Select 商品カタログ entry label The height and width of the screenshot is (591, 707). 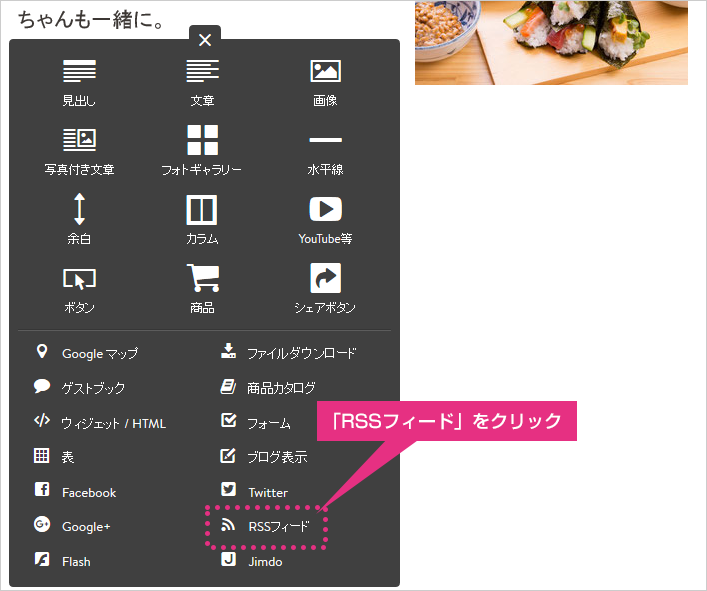281,388
